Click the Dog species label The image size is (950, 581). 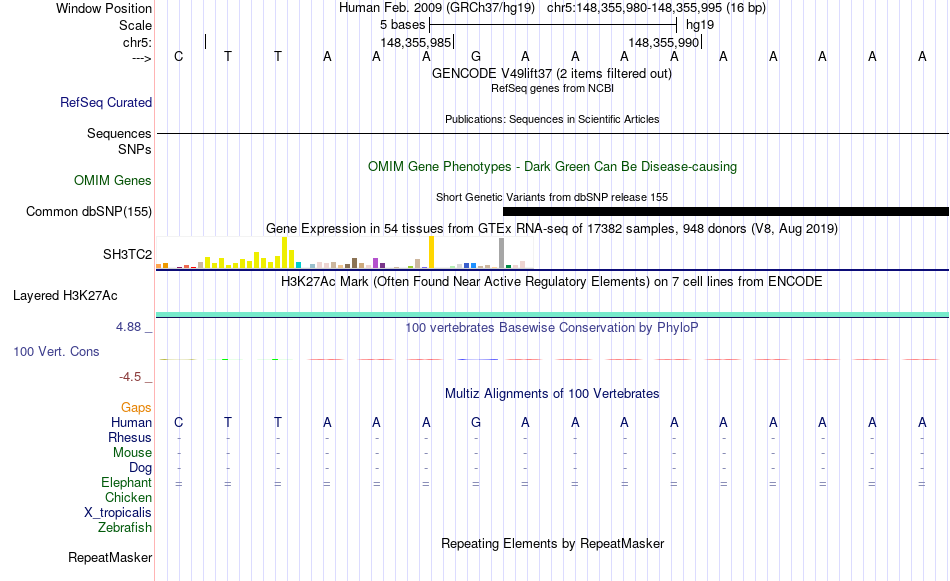tap(140, 468)
